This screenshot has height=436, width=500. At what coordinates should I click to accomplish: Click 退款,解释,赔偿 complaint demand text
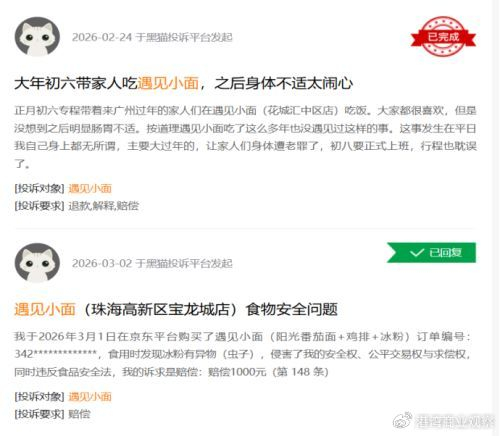click(x=103, y=206)
